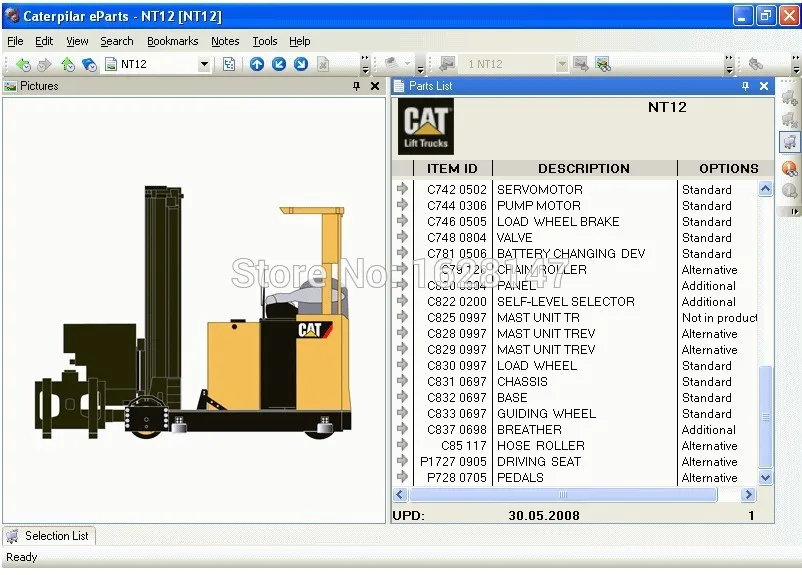Viewport: 802px width, 575px height.
Task: Click the arrow icon for SERVOMOTOR row
Action: coord(402,188)
